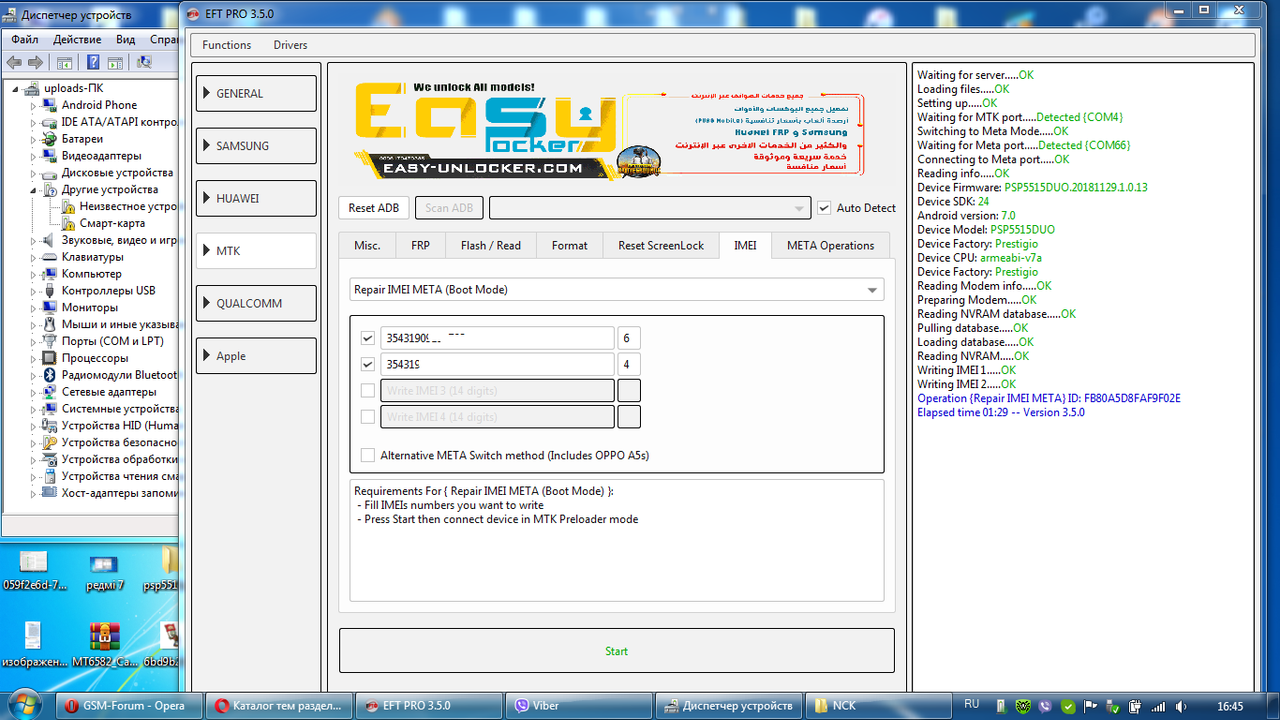
Task: Click the second IMEI number field
Action: point(497,364)
